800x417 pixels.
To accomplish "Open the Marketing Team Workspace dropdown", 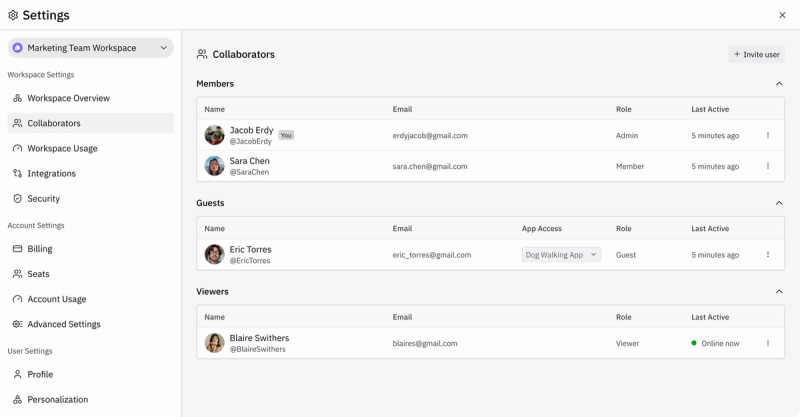I will 91,48.
